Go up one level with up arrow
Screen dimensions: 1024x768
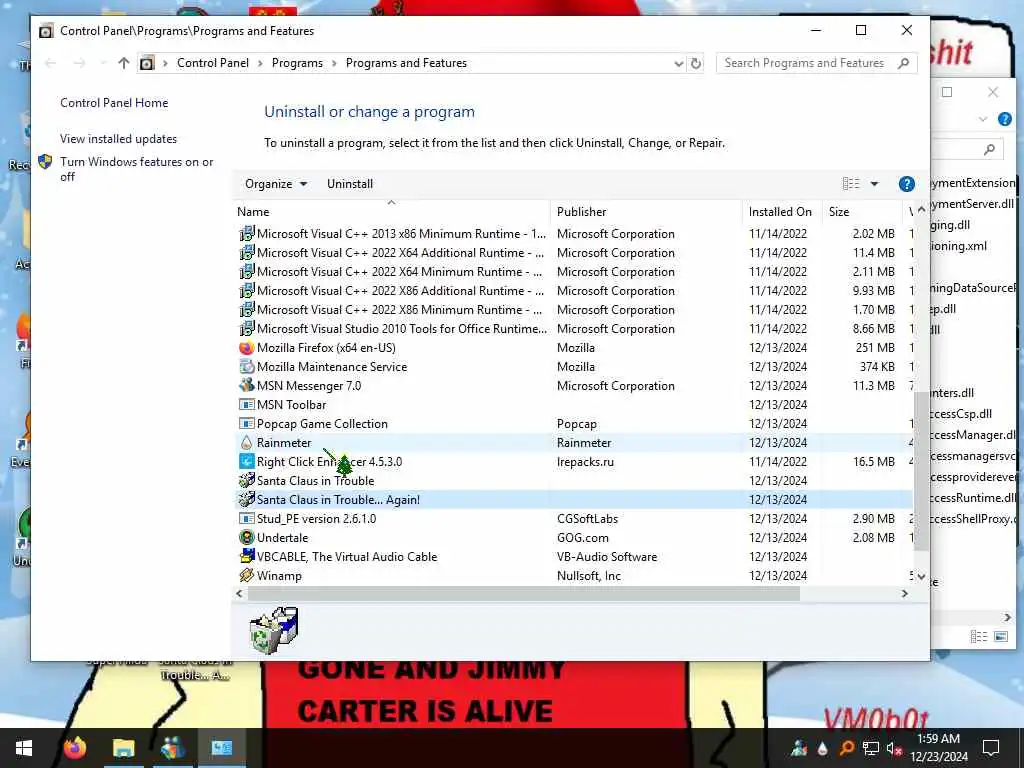pyautogui.click(x=123, y=63)
